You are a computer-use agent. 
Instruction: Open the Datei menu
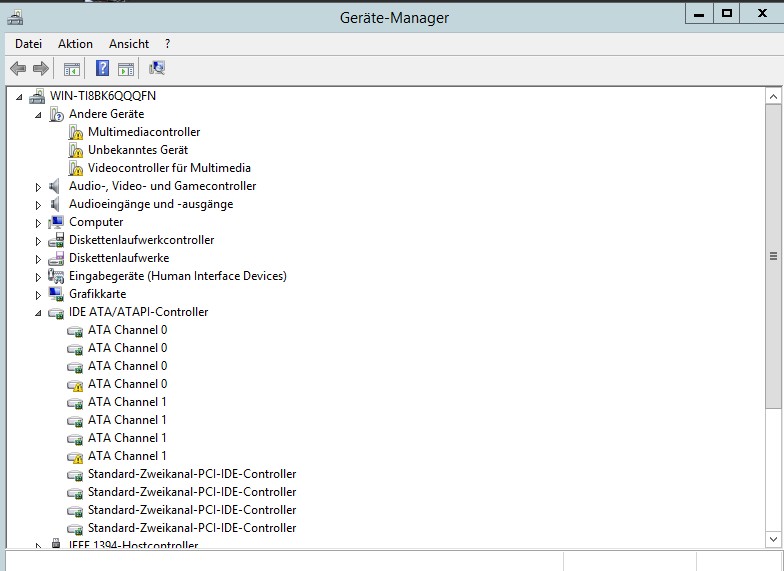28,44
